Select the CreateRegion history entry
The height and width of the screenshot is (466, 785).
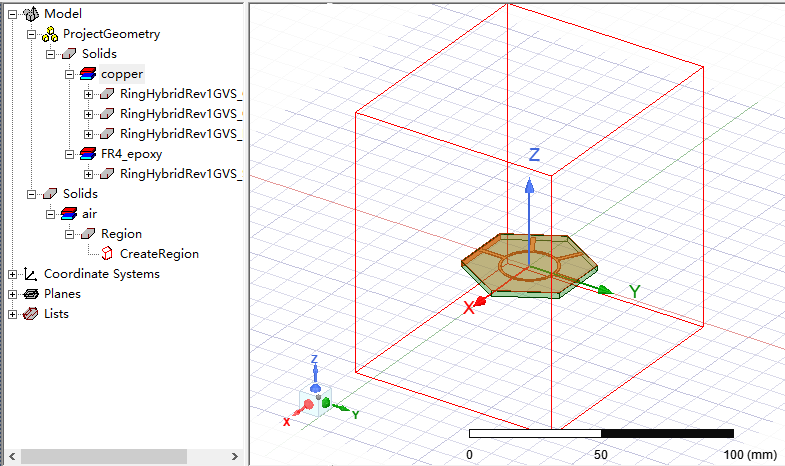[159, 254]
